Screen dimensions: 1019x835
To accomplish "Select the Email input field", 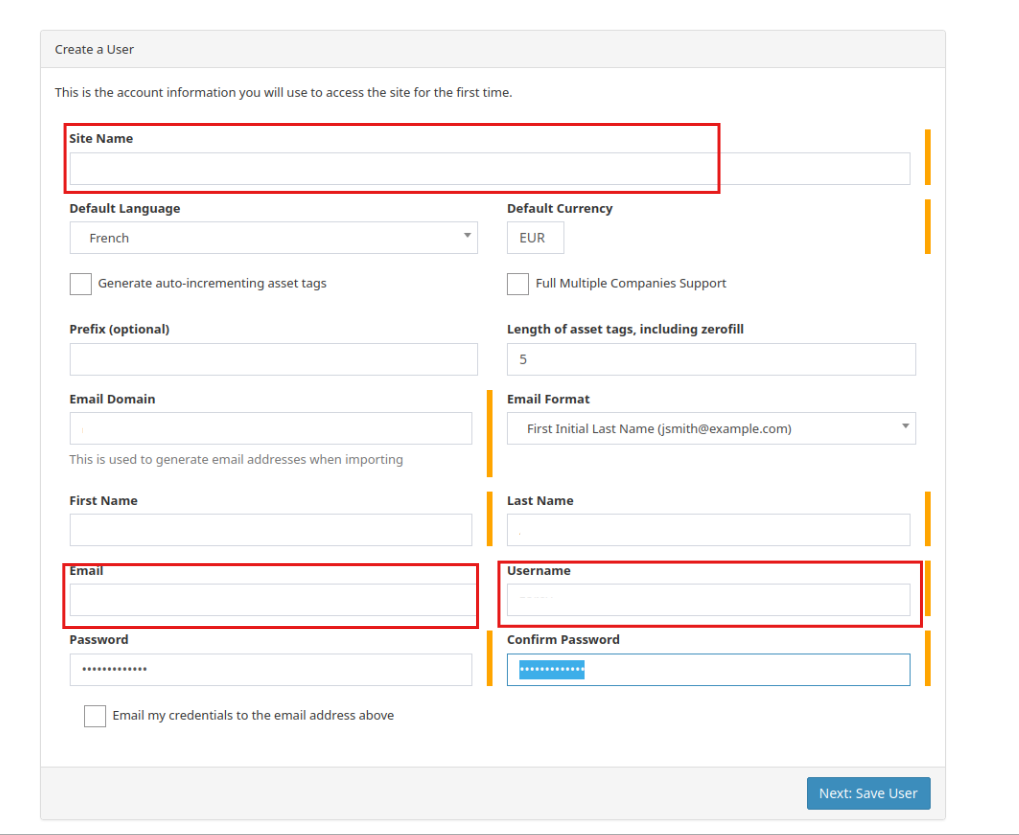I will pyautogui.click(x=270, y=600).
